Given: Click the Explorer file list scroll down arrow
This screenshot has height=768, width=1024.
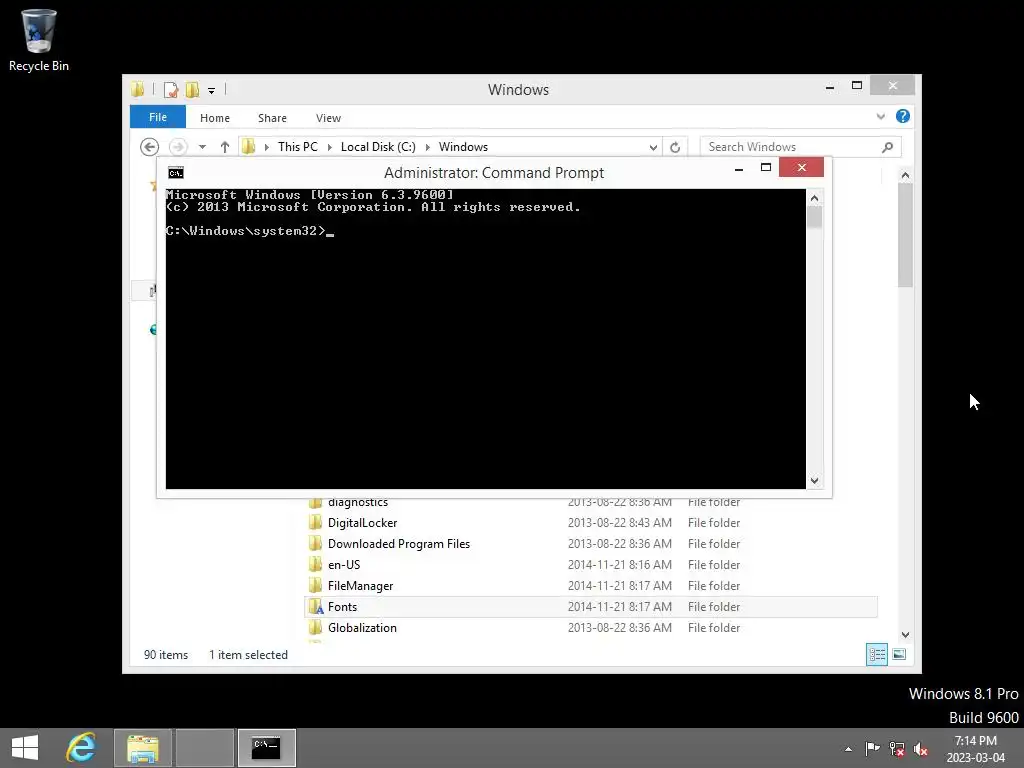Looking at the screenshot, I should click(x=904, y=634).
